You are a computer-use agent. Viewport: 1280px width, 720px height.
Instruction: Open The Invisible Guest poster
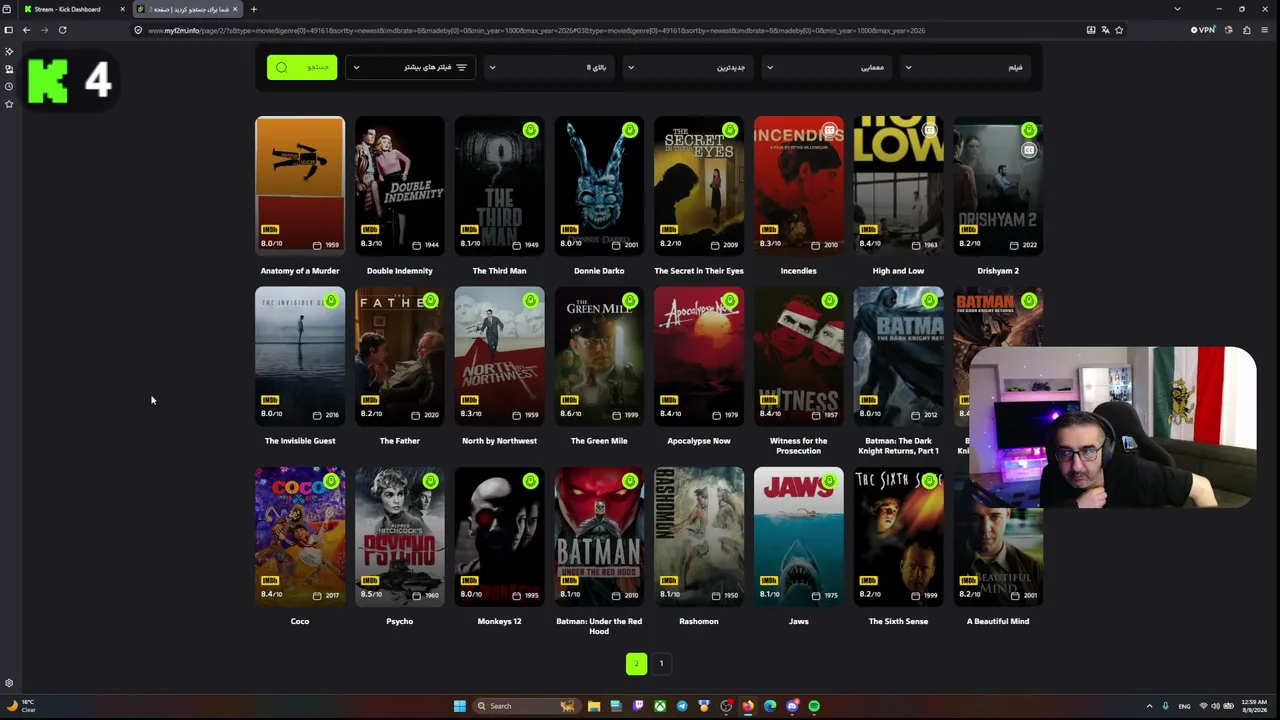(x=300, y=357)
